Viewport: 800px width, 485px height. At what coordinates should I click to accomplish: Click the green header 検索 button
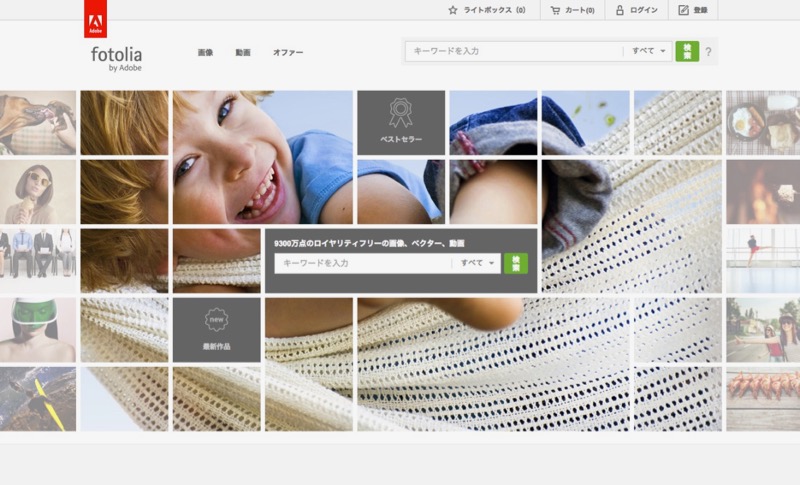pyautogui.click(x=687, y=51)
